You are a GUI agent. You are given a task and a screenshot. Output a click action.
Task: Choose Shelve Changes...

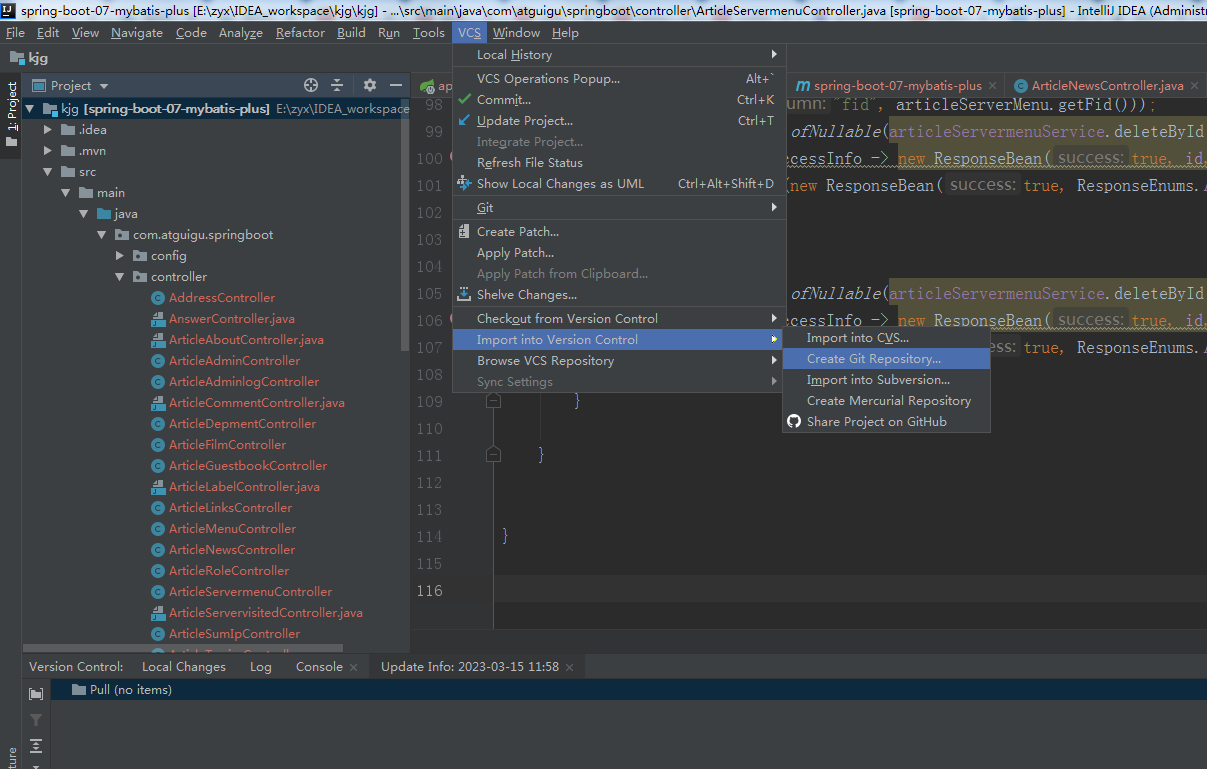click(x=619, y=295)
